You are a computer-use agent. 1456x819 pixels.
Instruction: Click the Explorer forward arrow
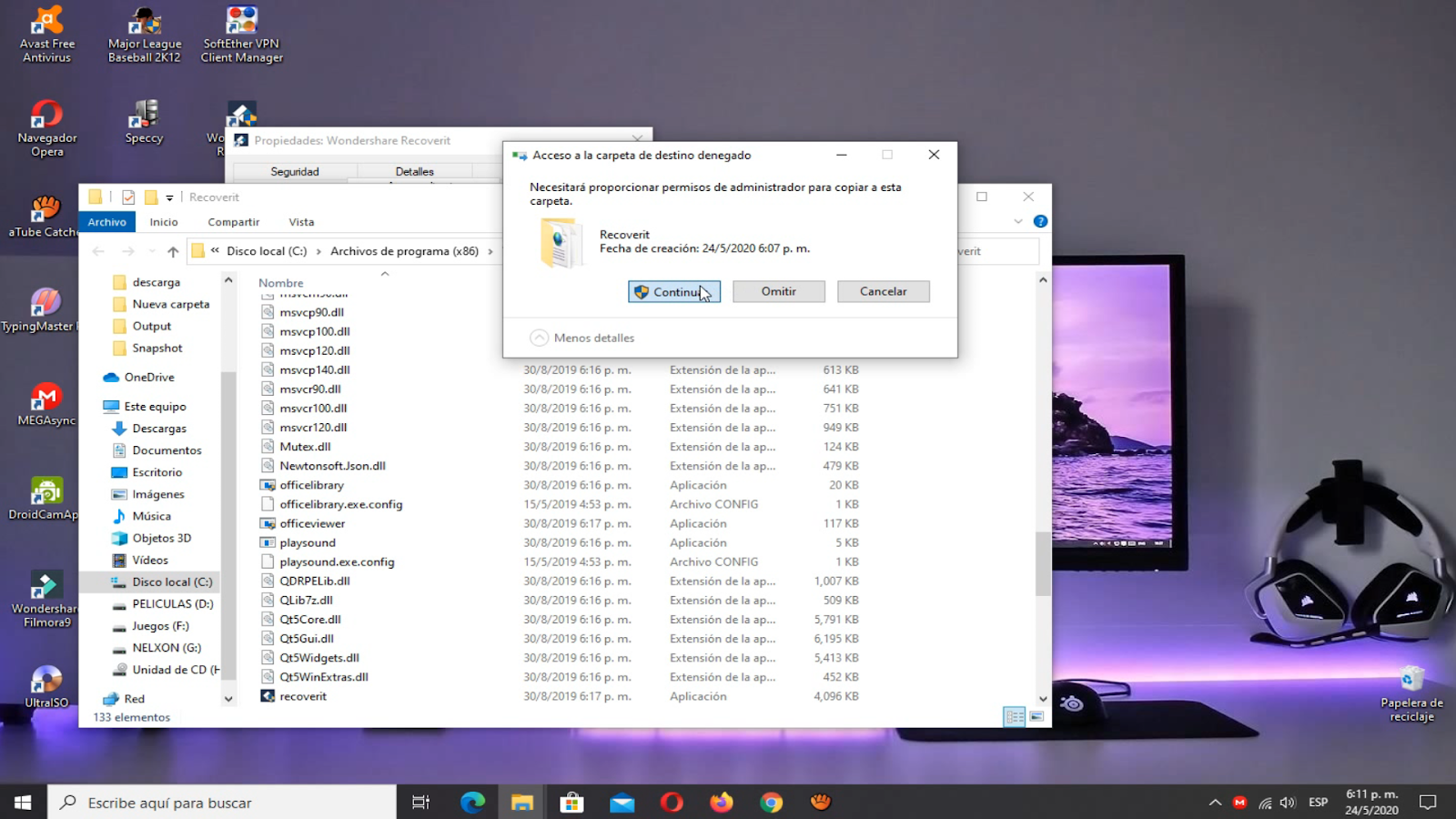coord(127,251)
